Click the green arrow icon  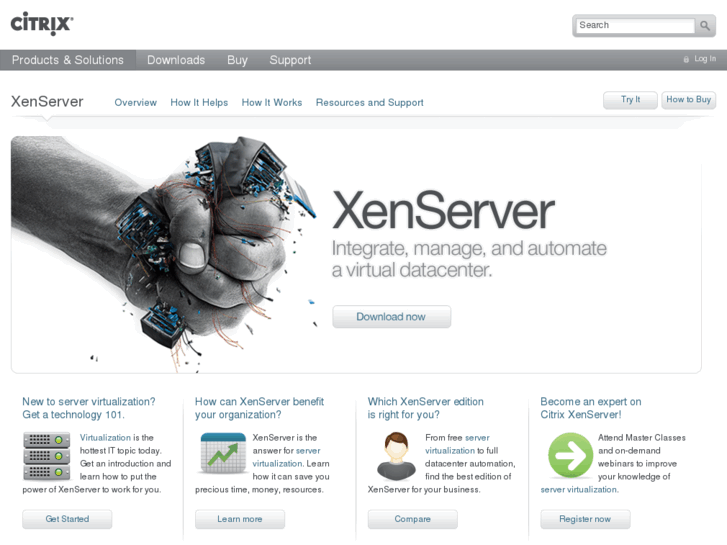[570, 455]
